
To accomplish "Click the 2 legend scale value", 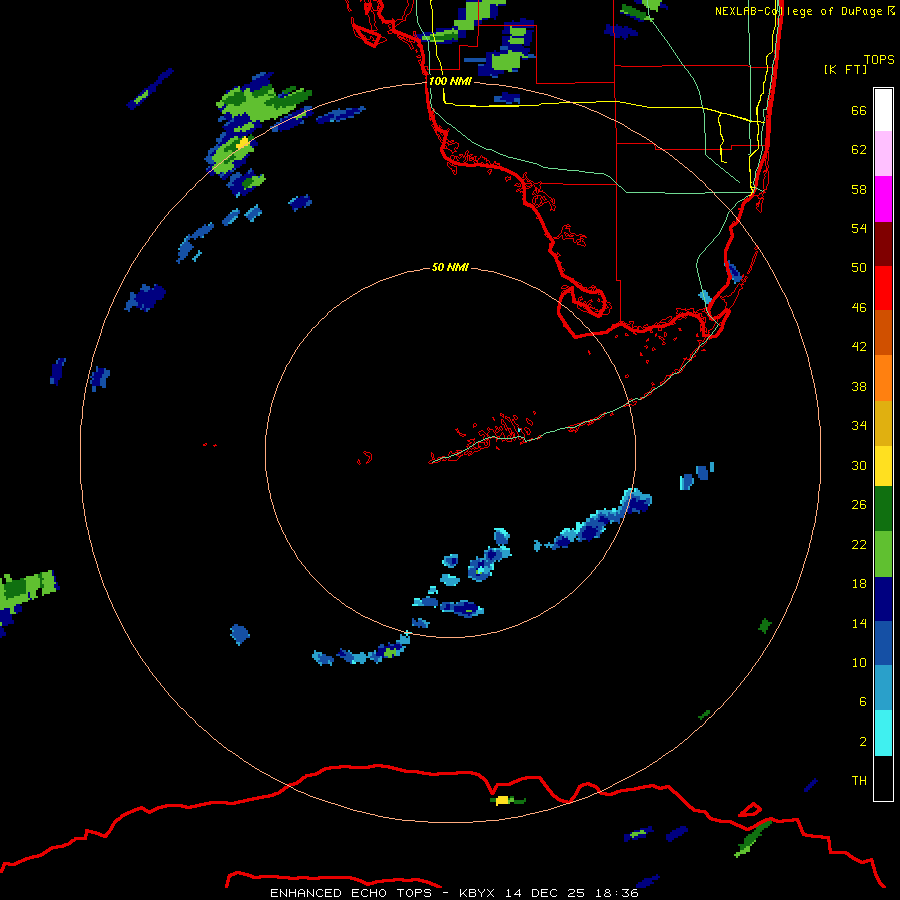I will (863, 741).
